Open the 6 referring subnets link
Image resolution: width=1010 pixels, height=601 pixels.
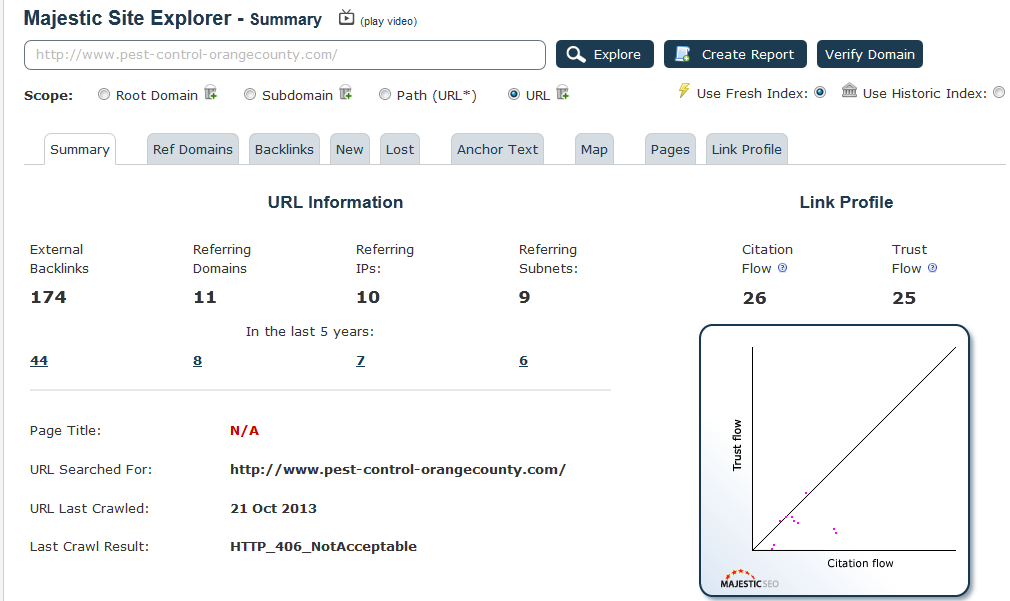click(x=523, y=361)
